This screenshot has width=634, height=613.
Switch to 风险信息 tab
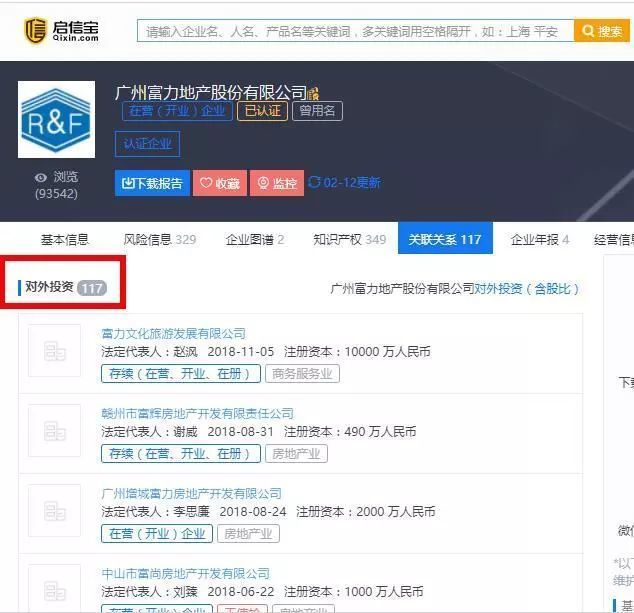159,239
